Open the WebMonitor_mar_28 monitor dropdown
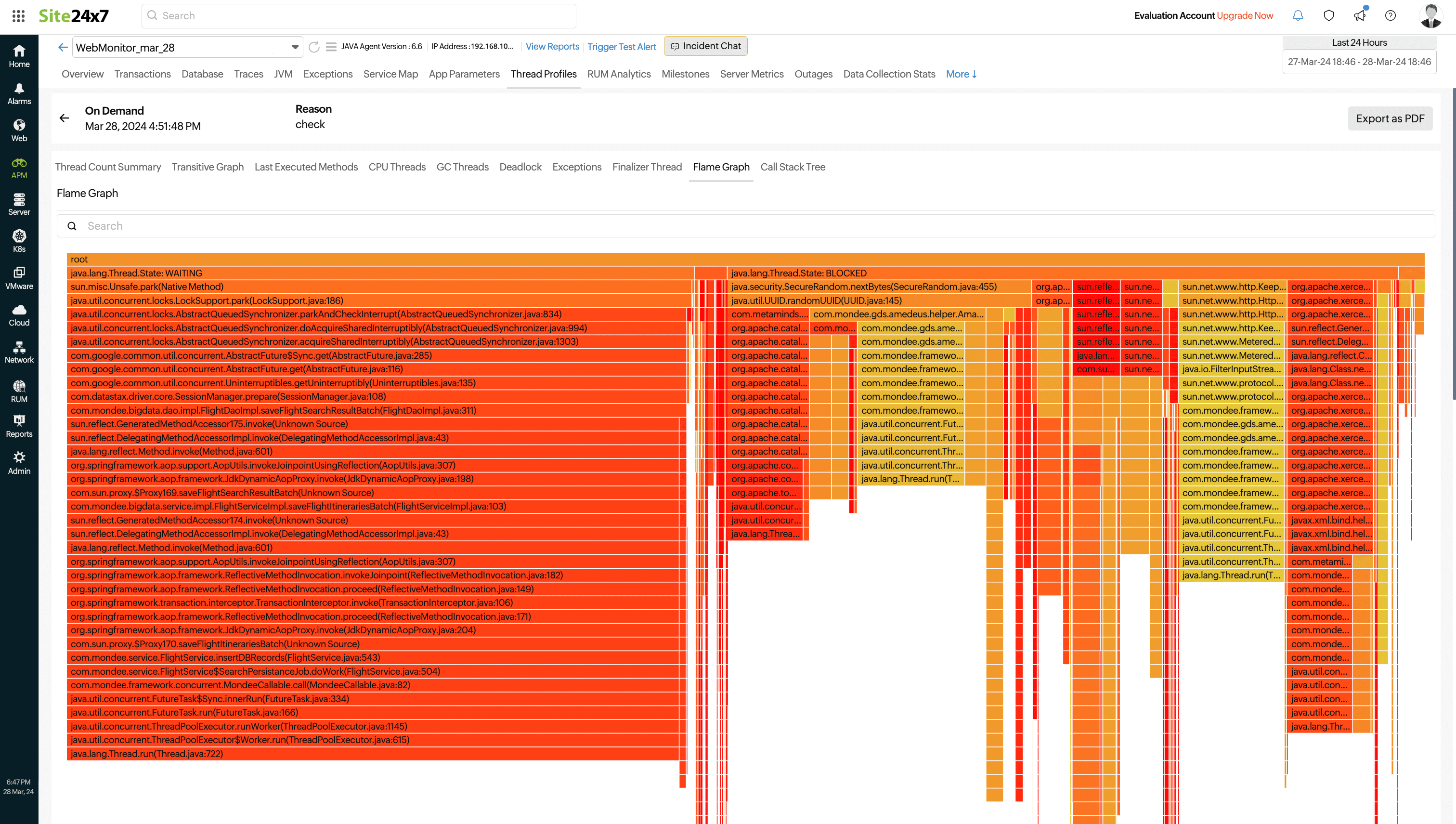 [294, 47]
